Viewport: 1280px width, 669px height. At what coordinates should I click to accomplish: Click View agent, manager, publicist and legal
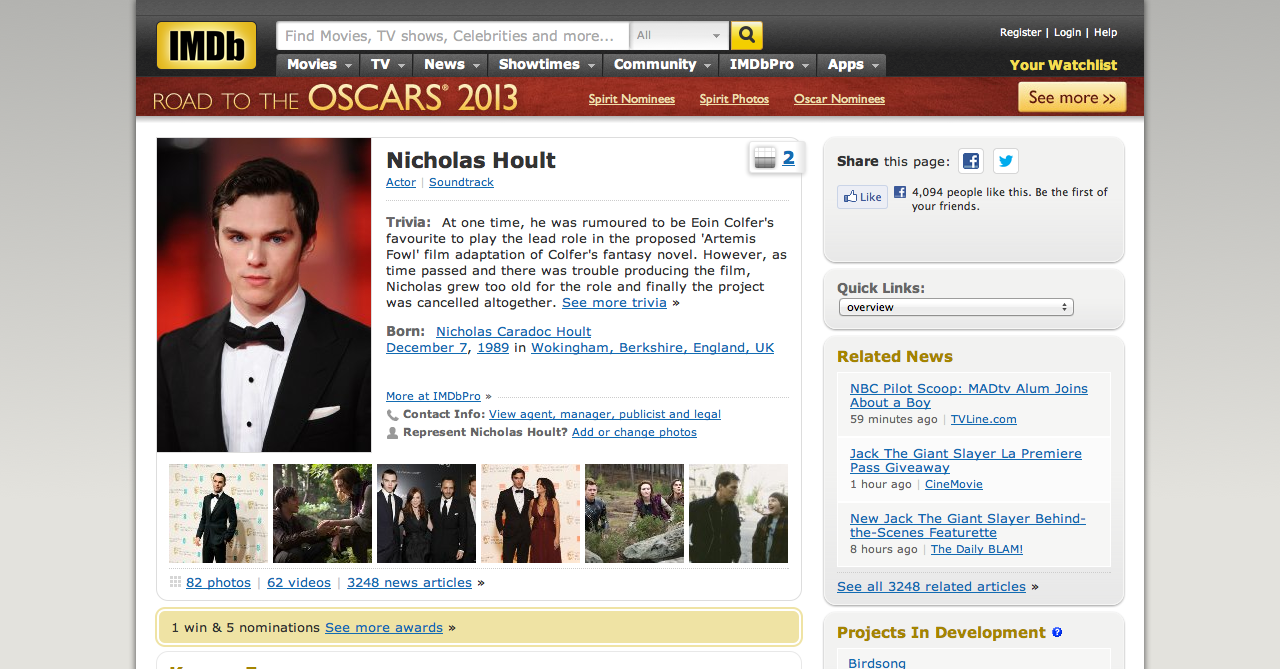[x=605, y=414]
